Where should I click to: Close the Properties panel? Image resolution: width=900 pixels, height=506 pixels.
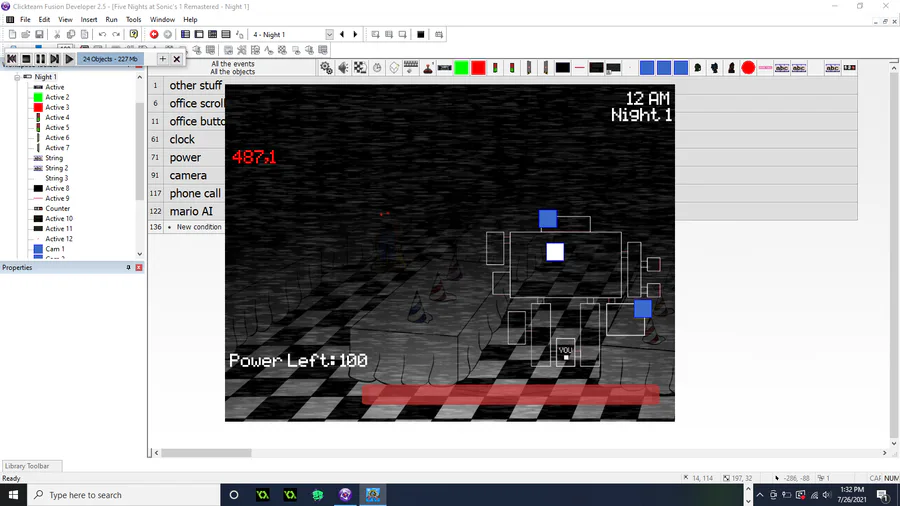pyautogui.click(x=139, y=268)
